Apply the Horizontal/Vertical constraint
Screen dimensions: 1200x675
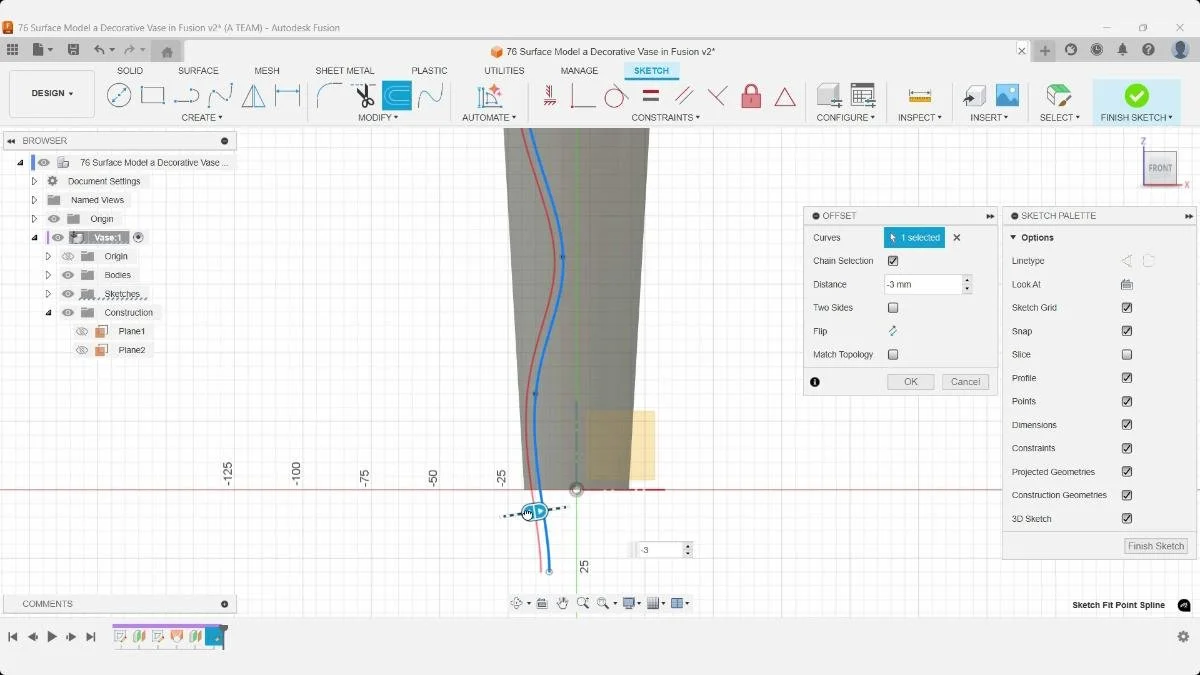click(x=550, y=96)
